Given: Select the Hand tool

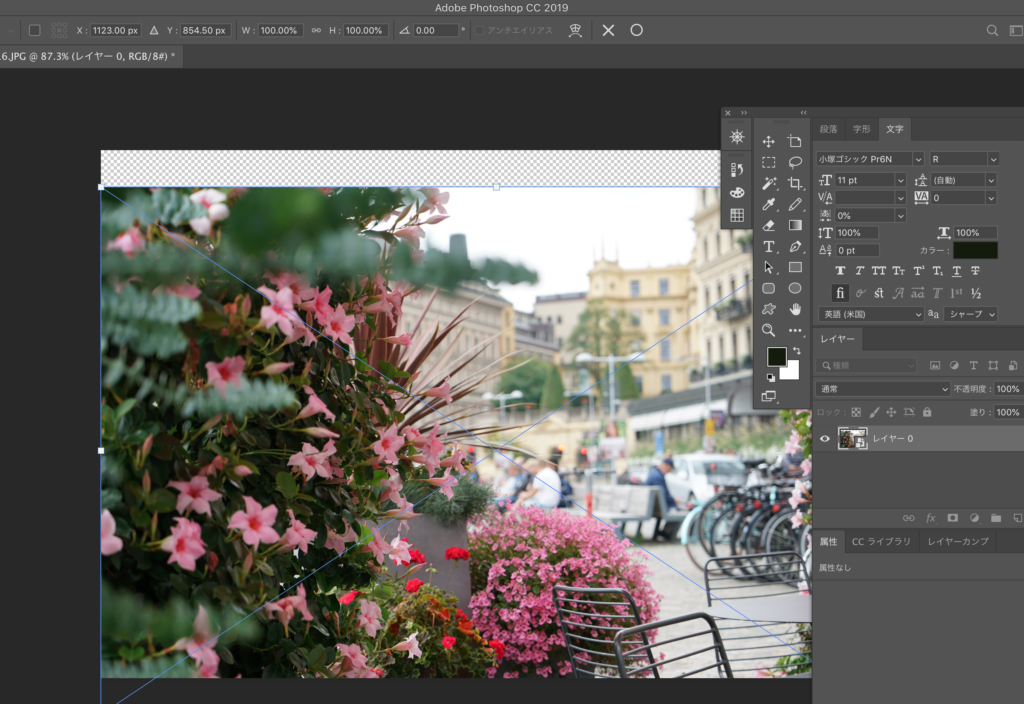Looking at the screenshot, I should coord(795,309).
